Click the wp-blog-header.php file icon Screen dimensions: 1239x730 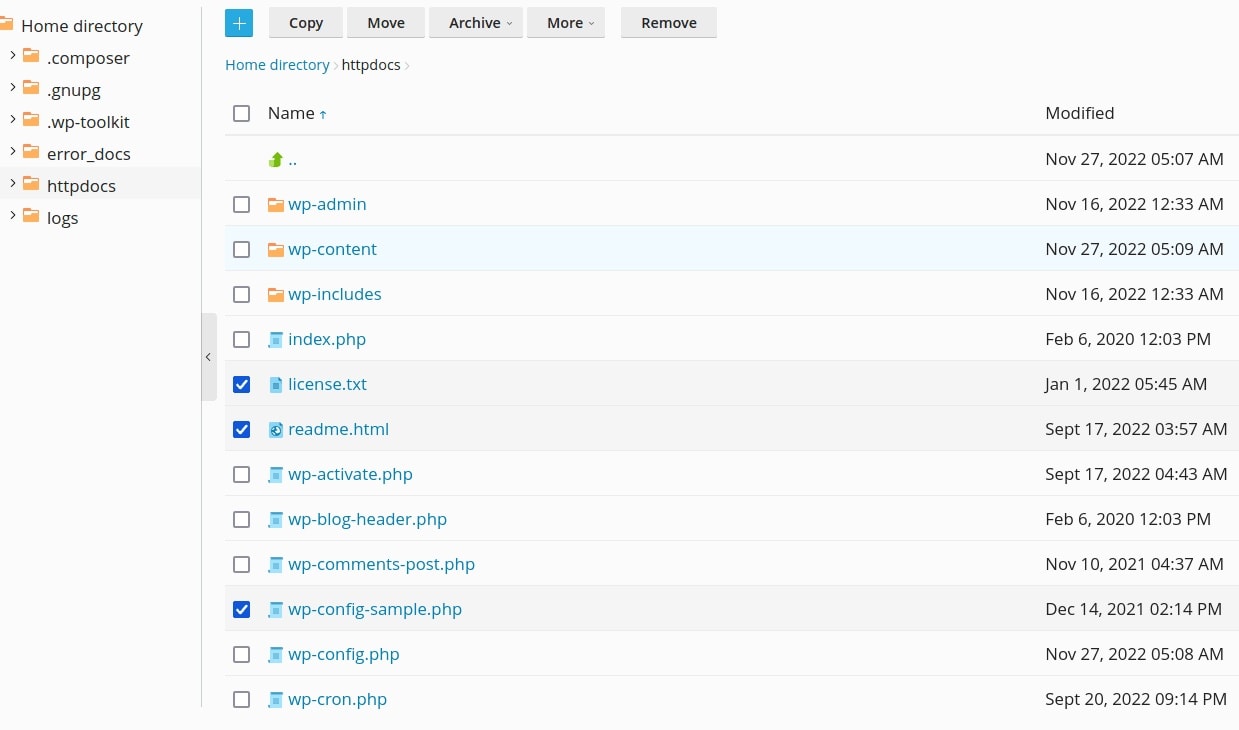[276, 519]
